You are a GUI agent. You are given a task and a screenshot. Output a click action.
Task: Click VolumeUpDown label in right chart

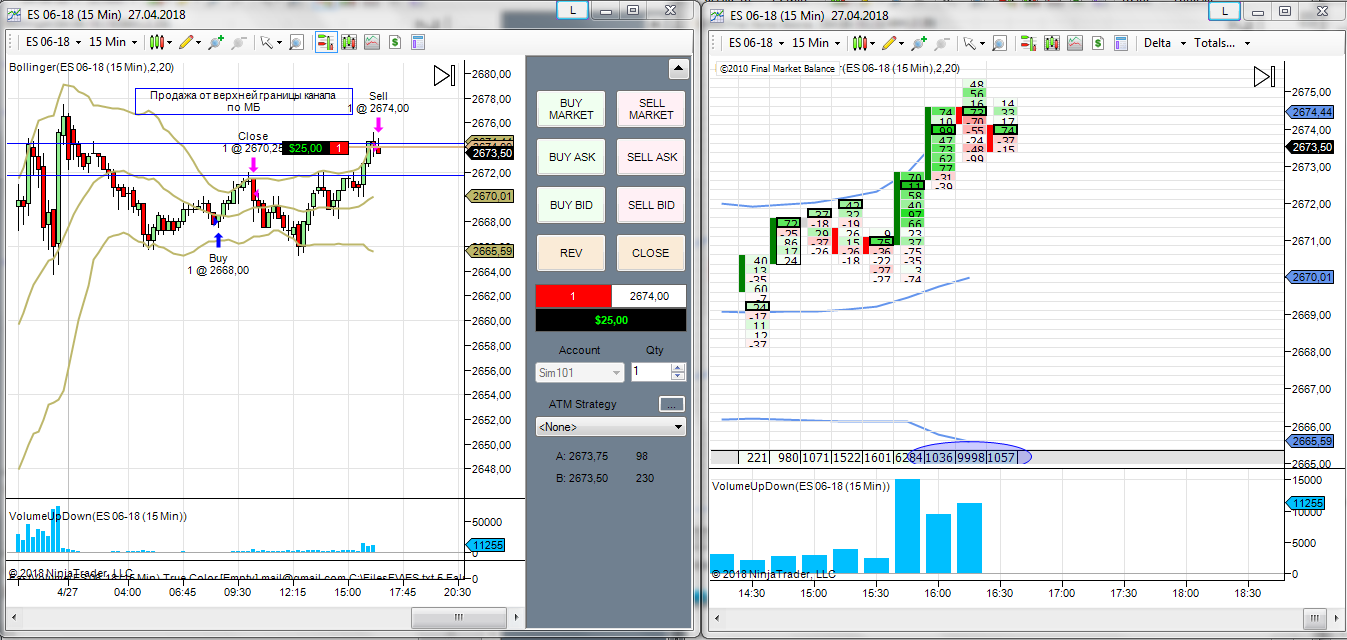pos(801,485)
